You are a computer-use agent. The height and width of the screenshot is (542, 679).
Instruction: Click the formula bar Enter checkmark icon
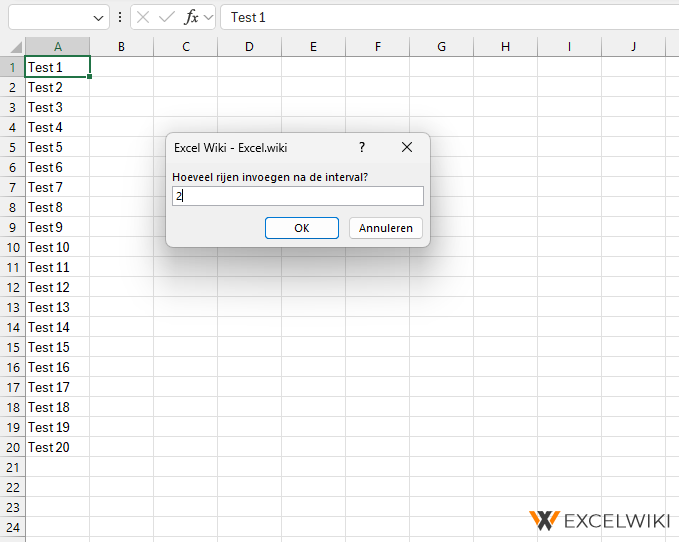(x=167, y=17)
